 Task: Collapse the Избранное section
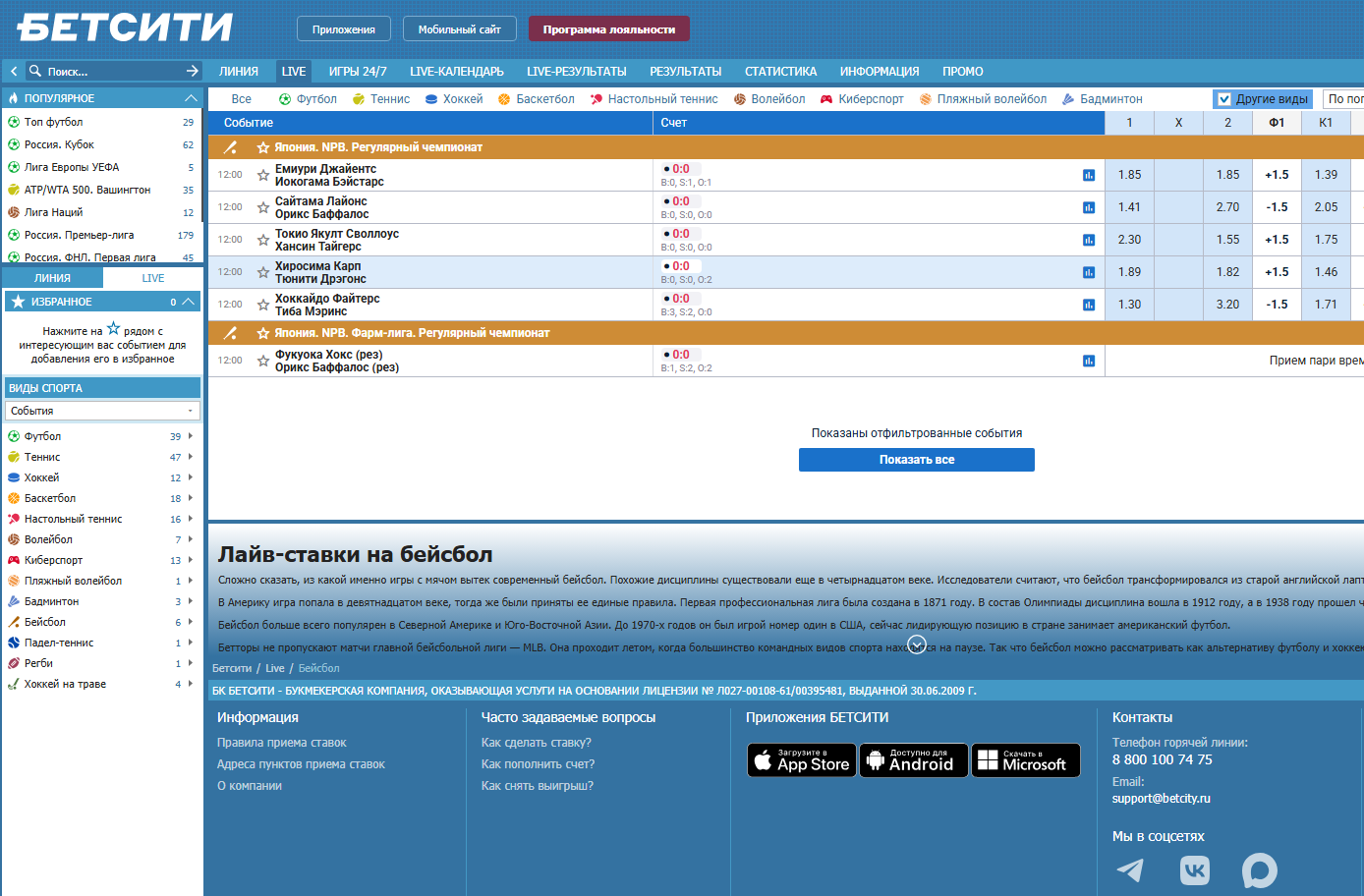[189, 302]
